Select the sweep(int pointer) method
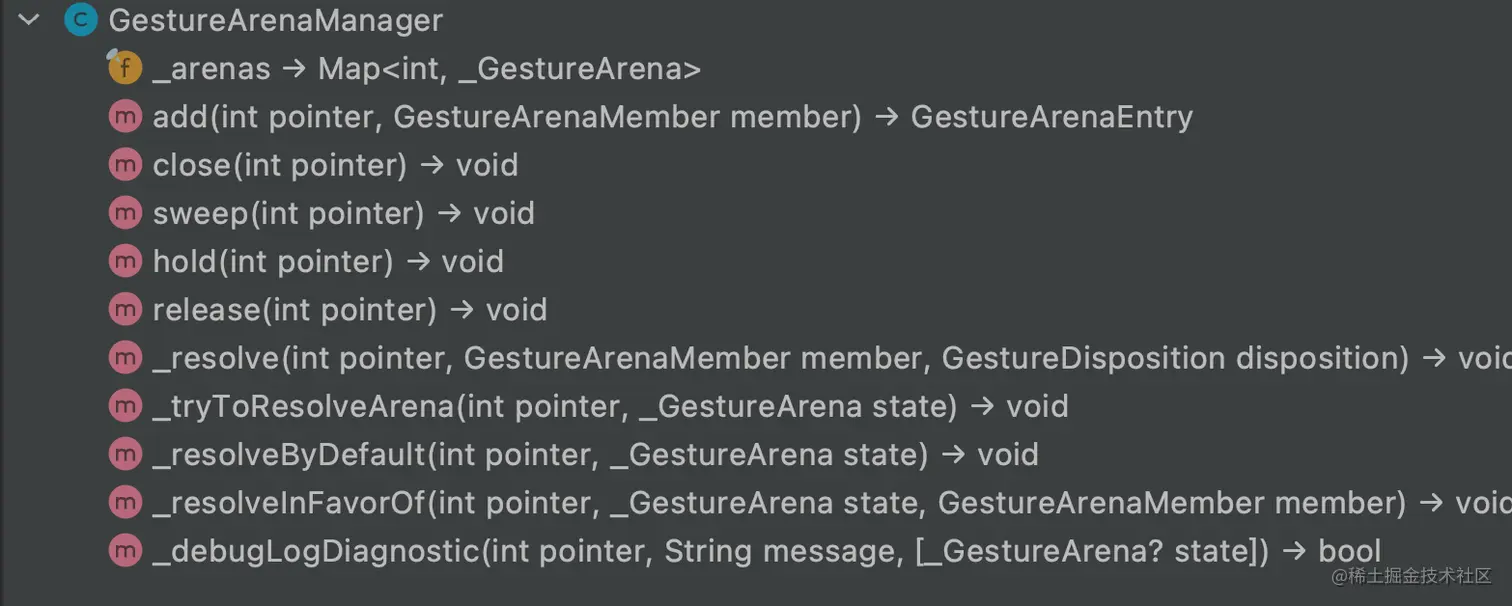The image size is (1512, 606). [x=344, y=213]
